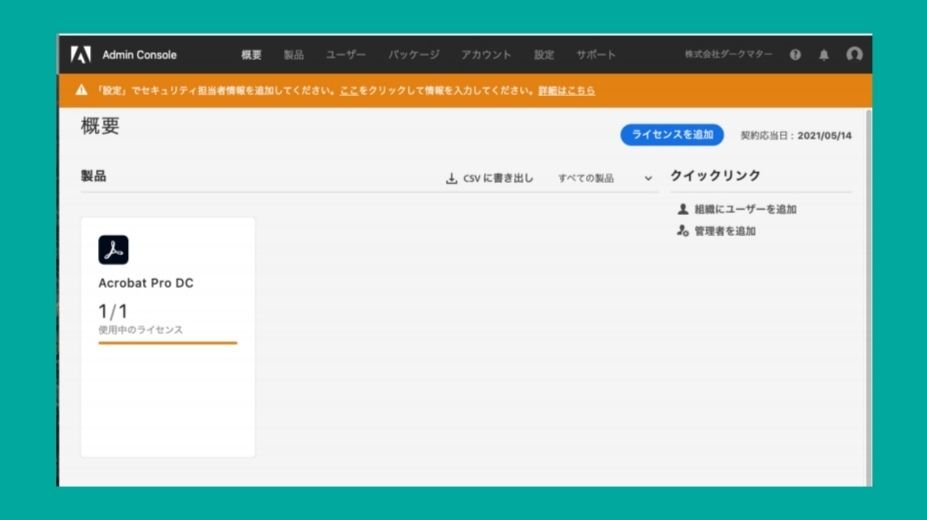Image resolution: width=927 pixels, height=520 pixels.
Task: Open notifications bell icon
Action: click(824, 55)
